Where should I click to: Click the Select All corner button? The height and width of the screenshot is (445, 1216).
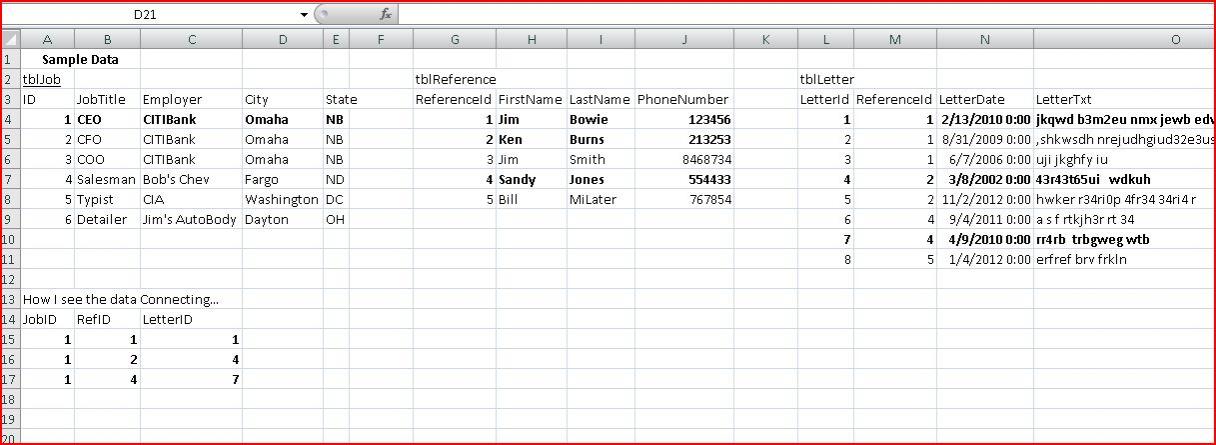[x=10, y=40]
